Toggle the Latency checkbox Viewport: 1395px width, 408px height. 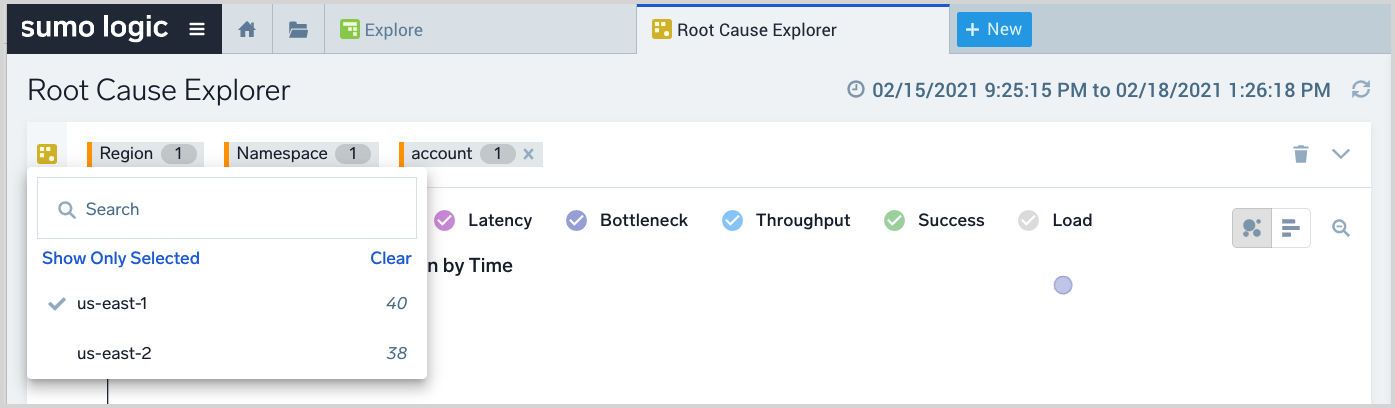pos(444,220)
